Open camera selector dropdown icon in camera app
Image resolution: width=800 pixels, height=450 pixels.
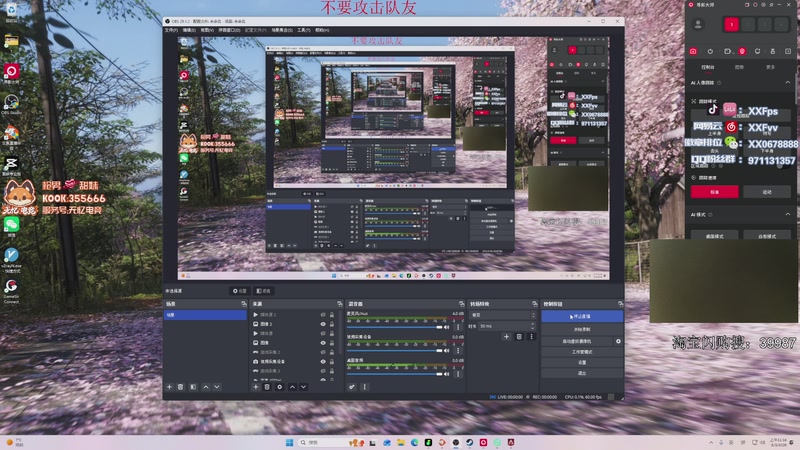coord(728,51)
